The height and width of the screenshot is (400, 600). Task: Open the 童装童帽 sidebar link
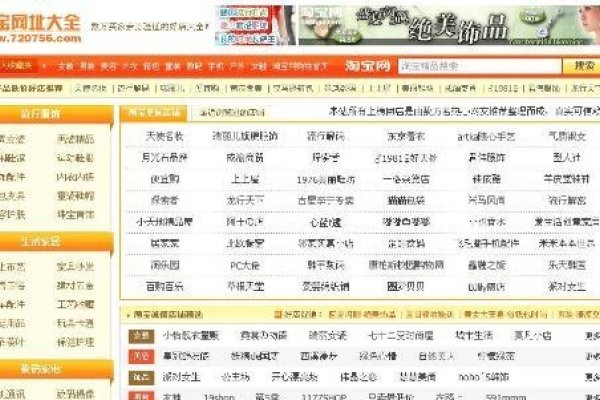(75, 196)
